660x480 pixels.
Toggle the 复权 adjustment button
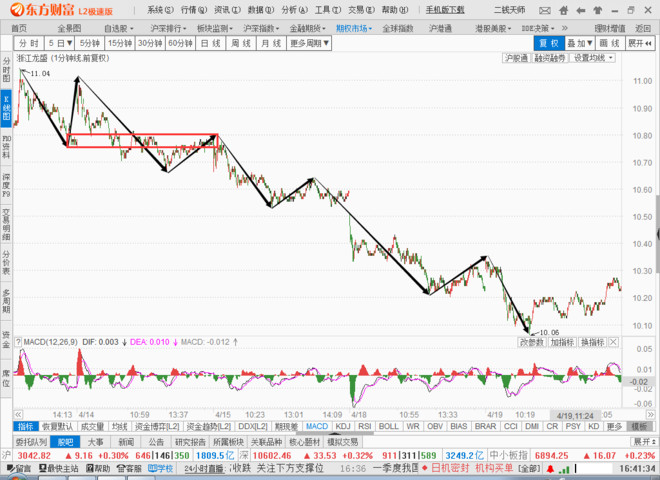(549, 43)
